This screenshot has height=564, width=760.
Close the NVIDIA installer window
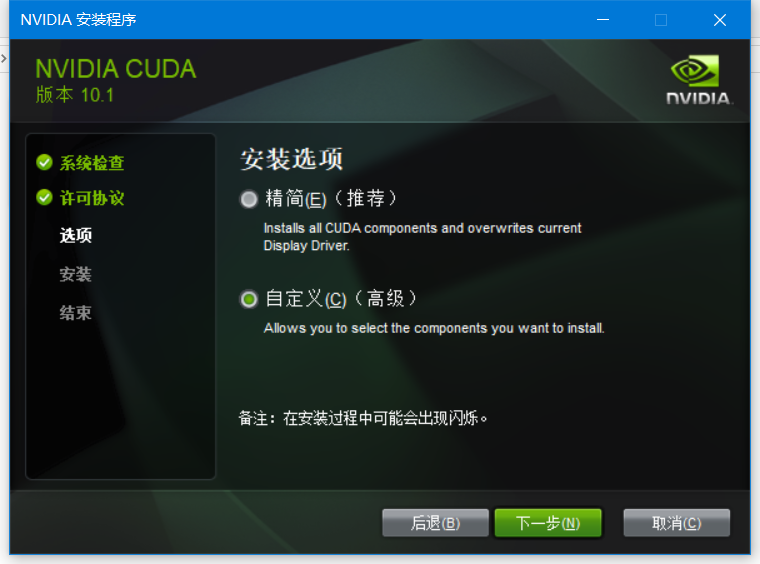tap(720, 20)
